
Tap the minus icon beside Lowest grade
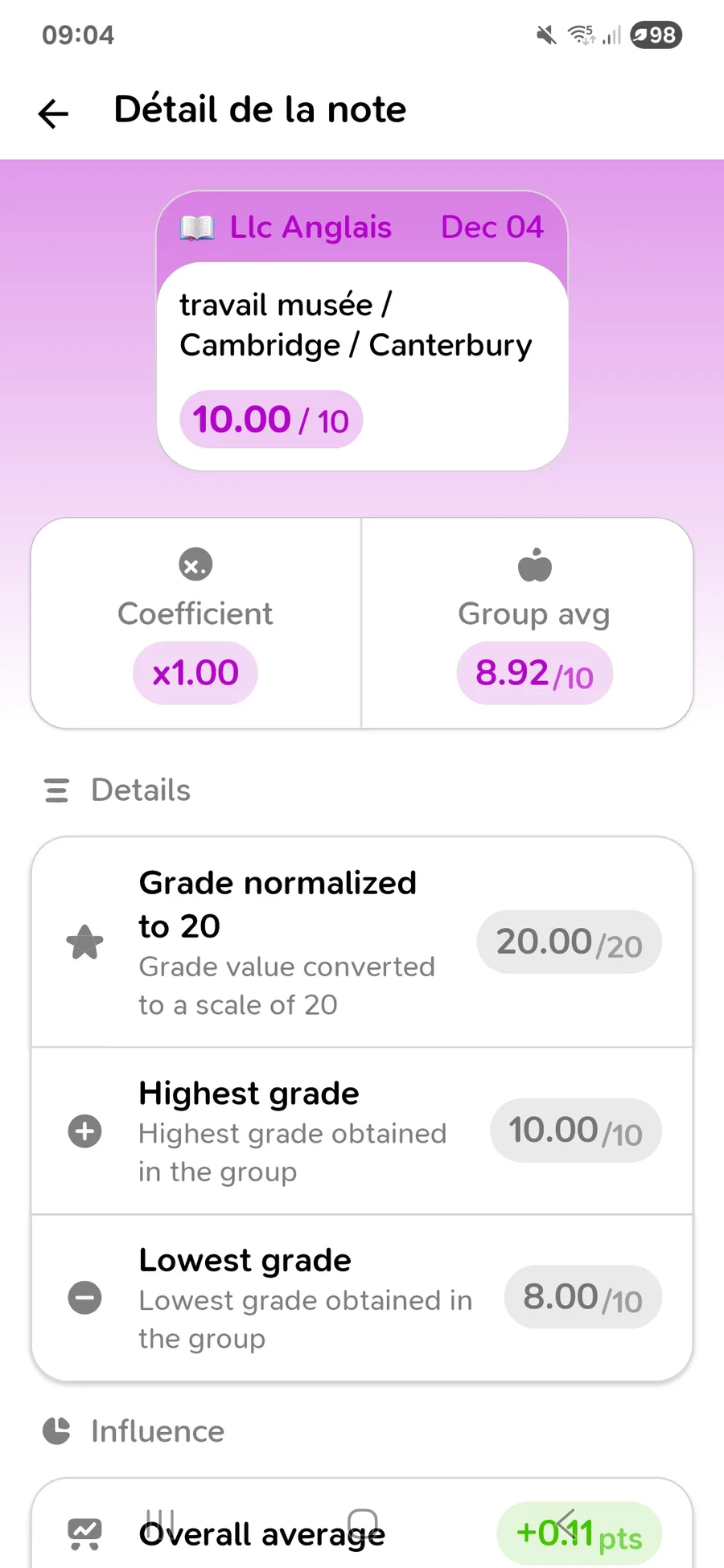point(84,1298)
